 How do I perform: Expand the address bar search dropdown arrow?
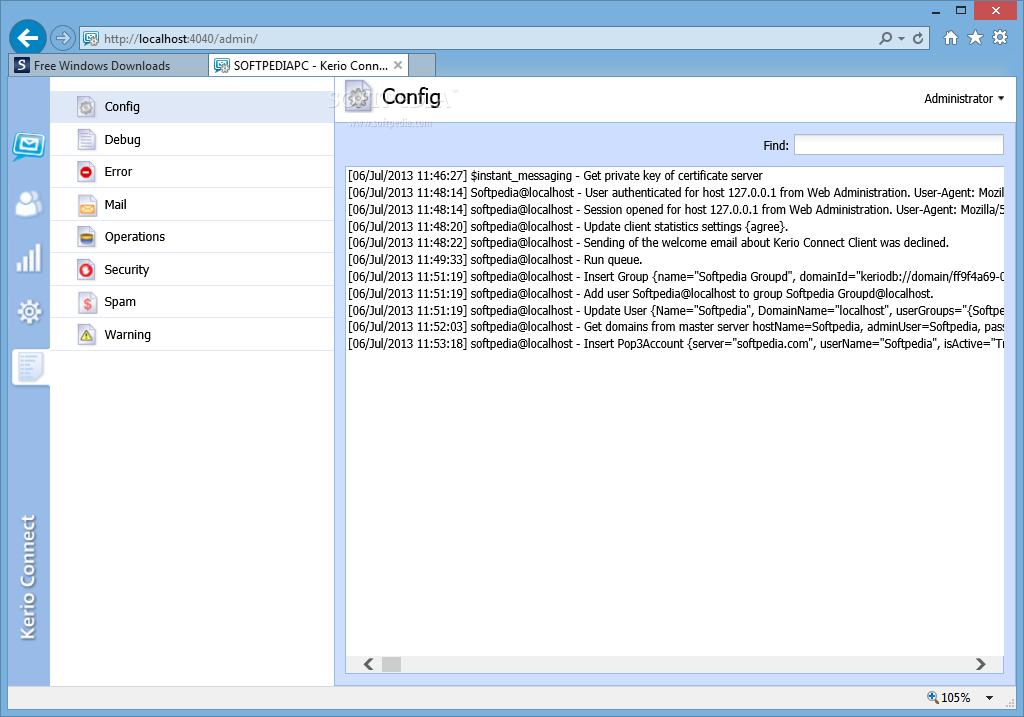coord(901,39)
